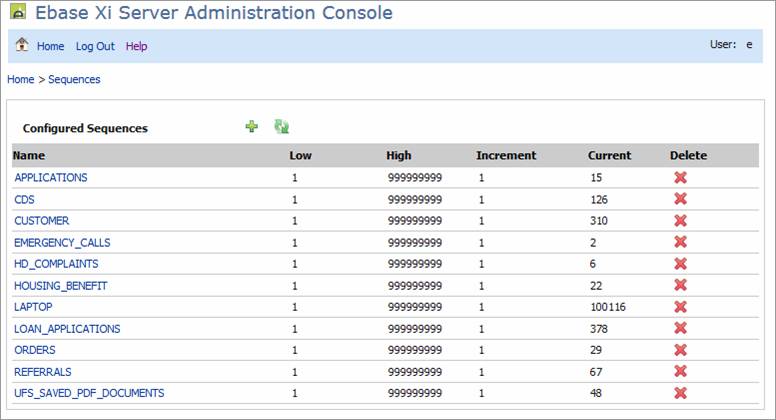This screenshot has width=776, height=420.
Task: Open the REFERRALS sequence
Action: point(43,372)
